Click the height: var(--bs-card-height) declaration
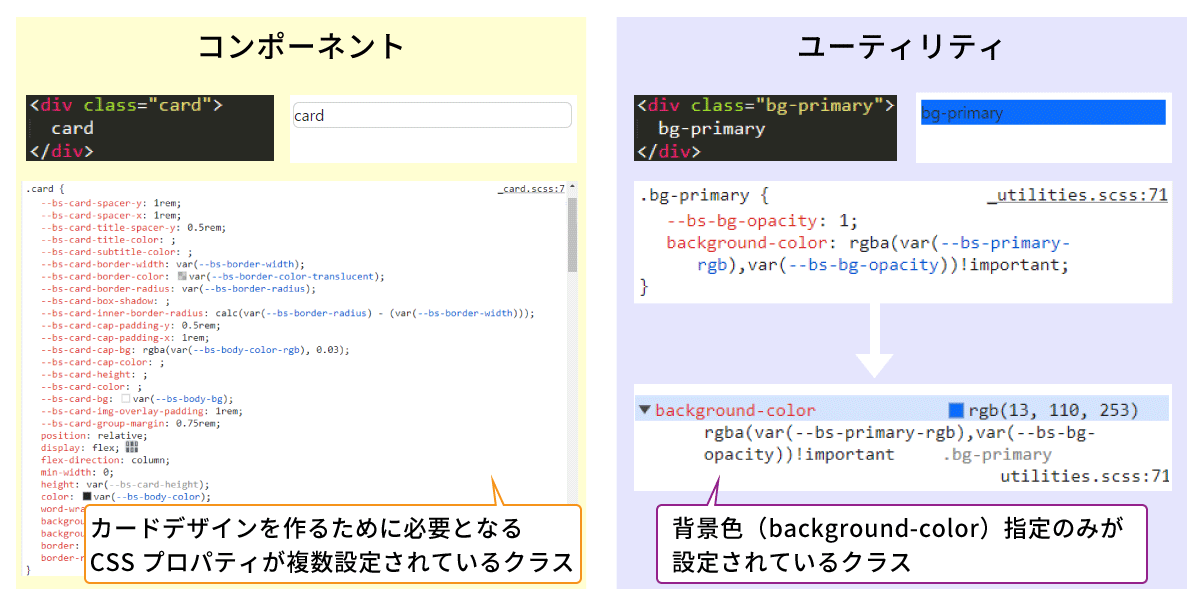 [x=124, y=484]
